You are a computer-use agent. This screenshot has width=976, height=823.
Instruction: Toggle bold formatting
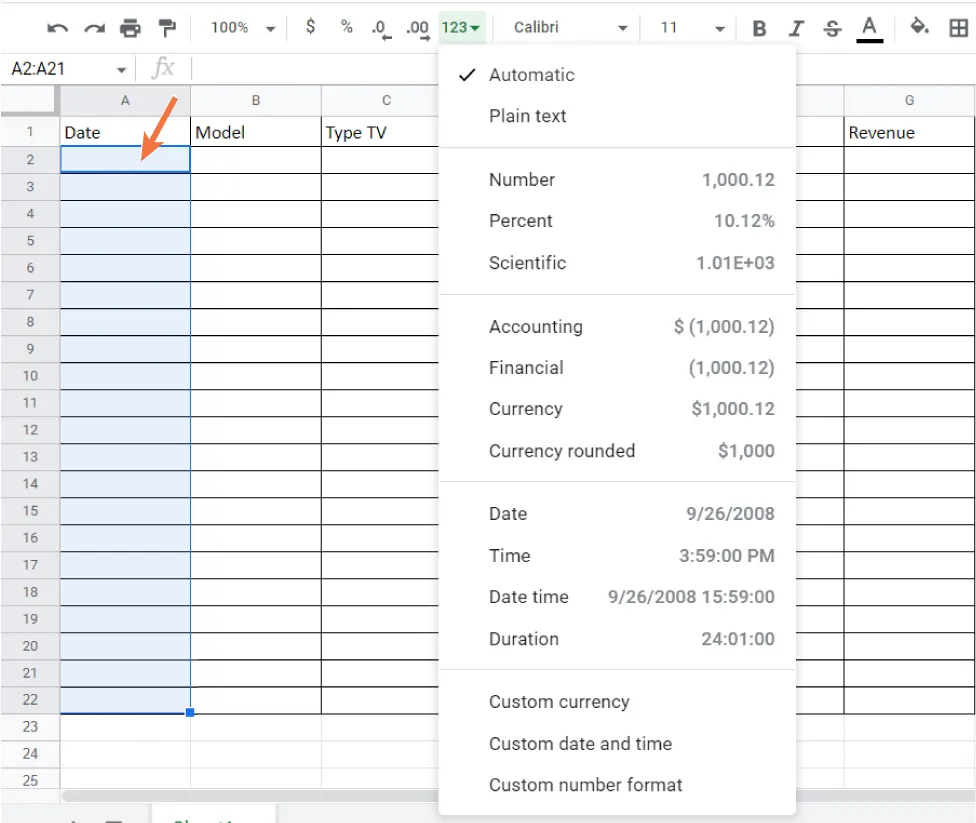(758, 28)
